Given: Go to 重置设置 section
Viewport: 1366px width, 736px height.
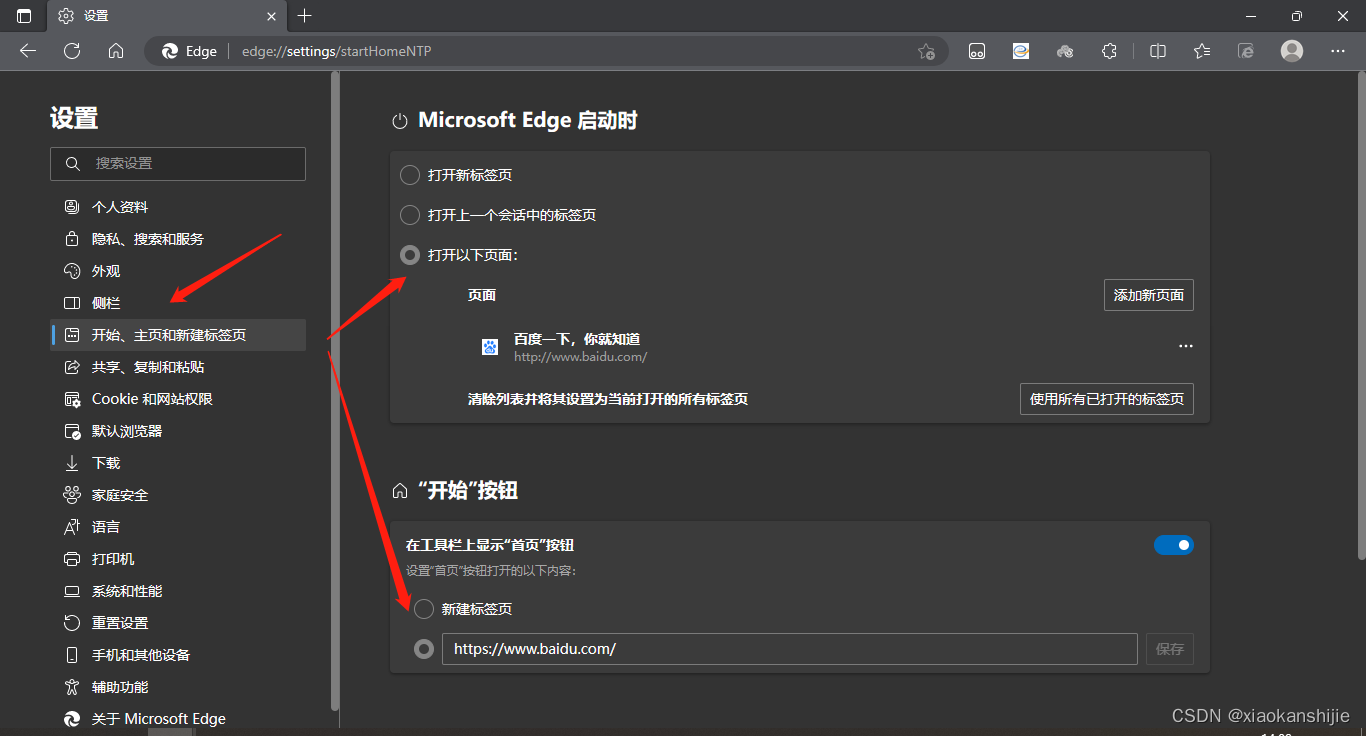Looking at the screenshot, I should click(178, 623).
